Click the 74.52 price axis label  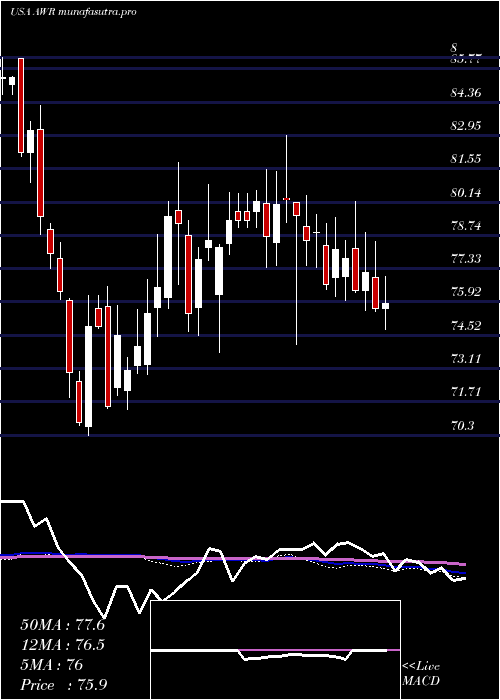point(467,326)
